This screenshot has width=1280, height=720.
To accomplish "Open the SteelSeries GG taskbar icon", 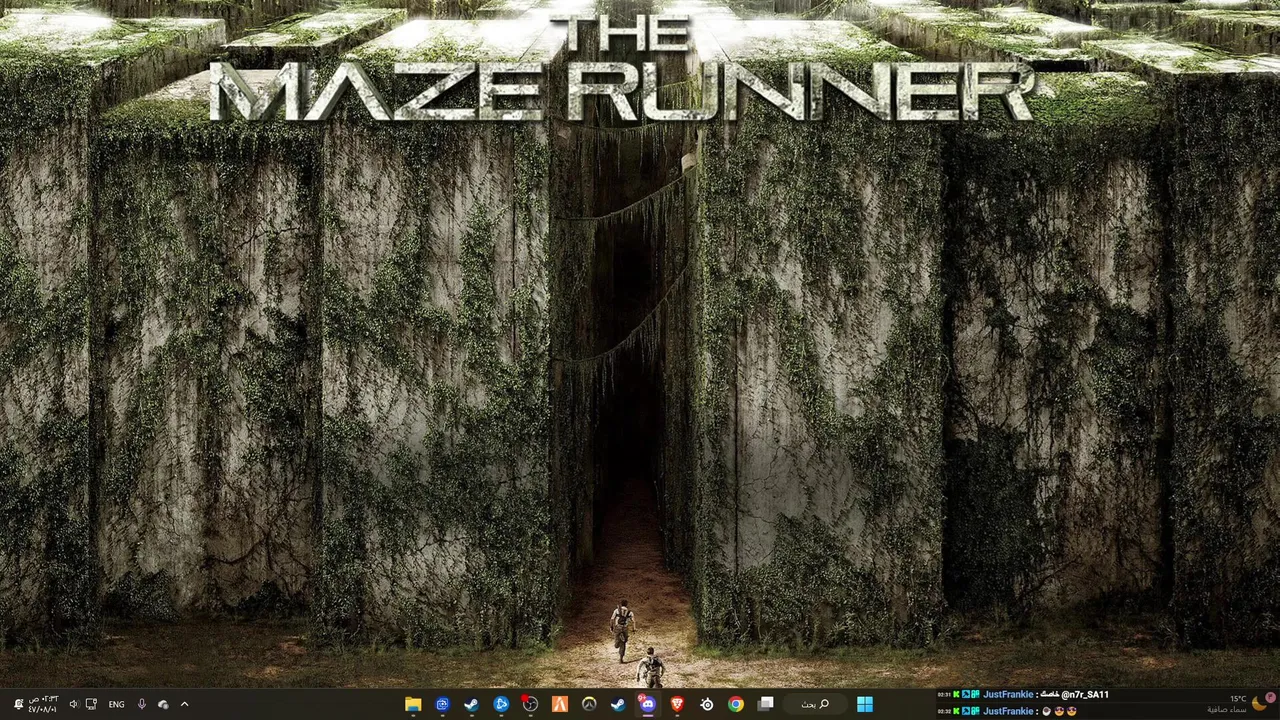I will [706, 704].
